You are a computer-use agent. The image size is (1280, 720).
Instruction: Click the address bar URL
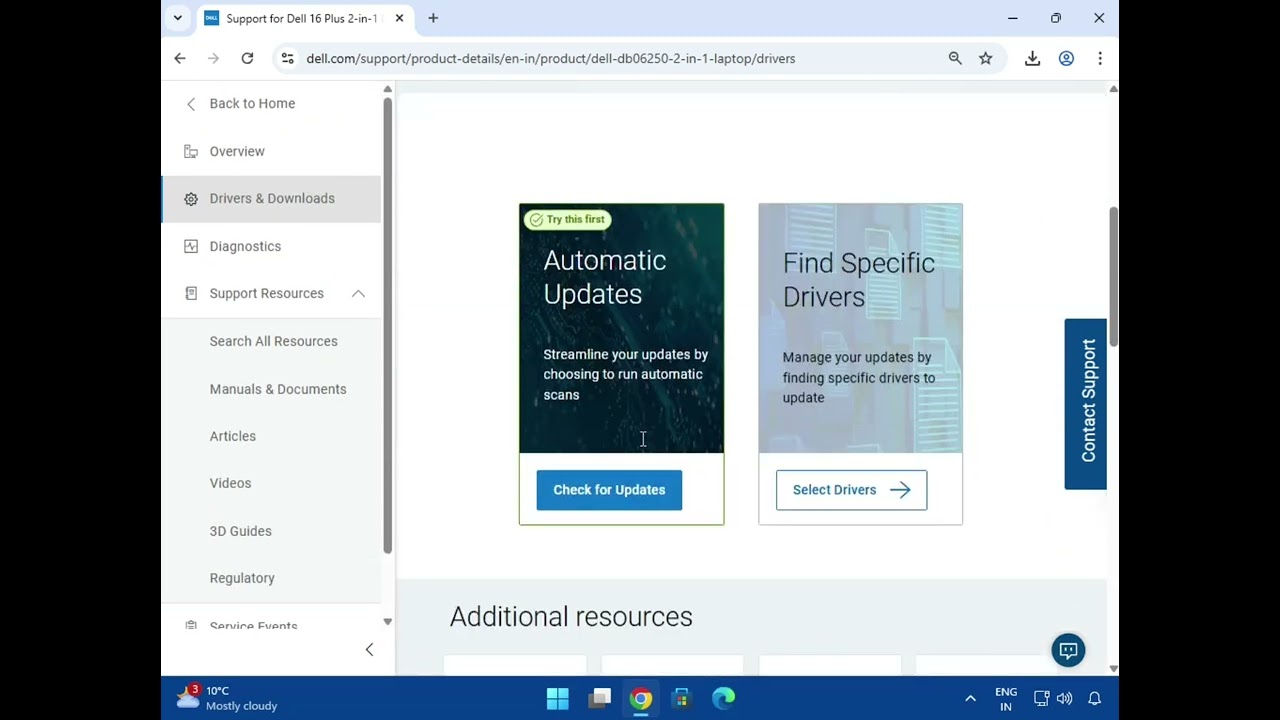point(550,58)
